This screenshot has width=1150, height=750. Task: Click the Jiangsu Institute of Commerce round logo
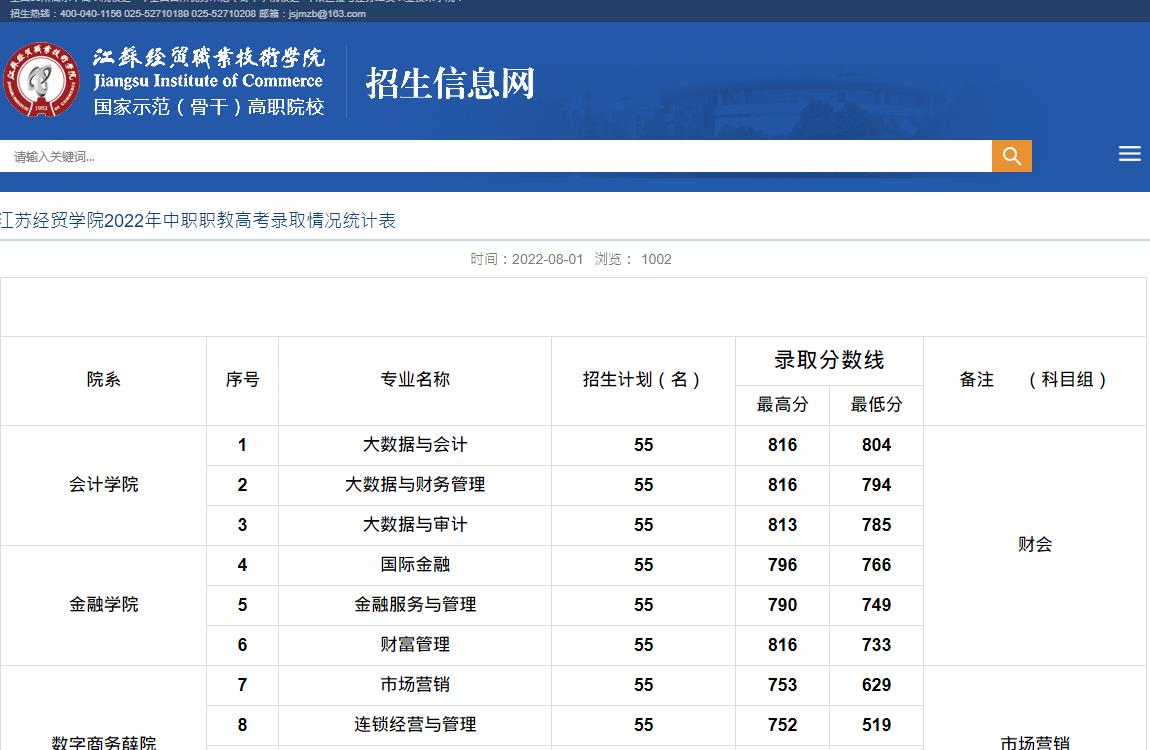(x=41, y=79)
